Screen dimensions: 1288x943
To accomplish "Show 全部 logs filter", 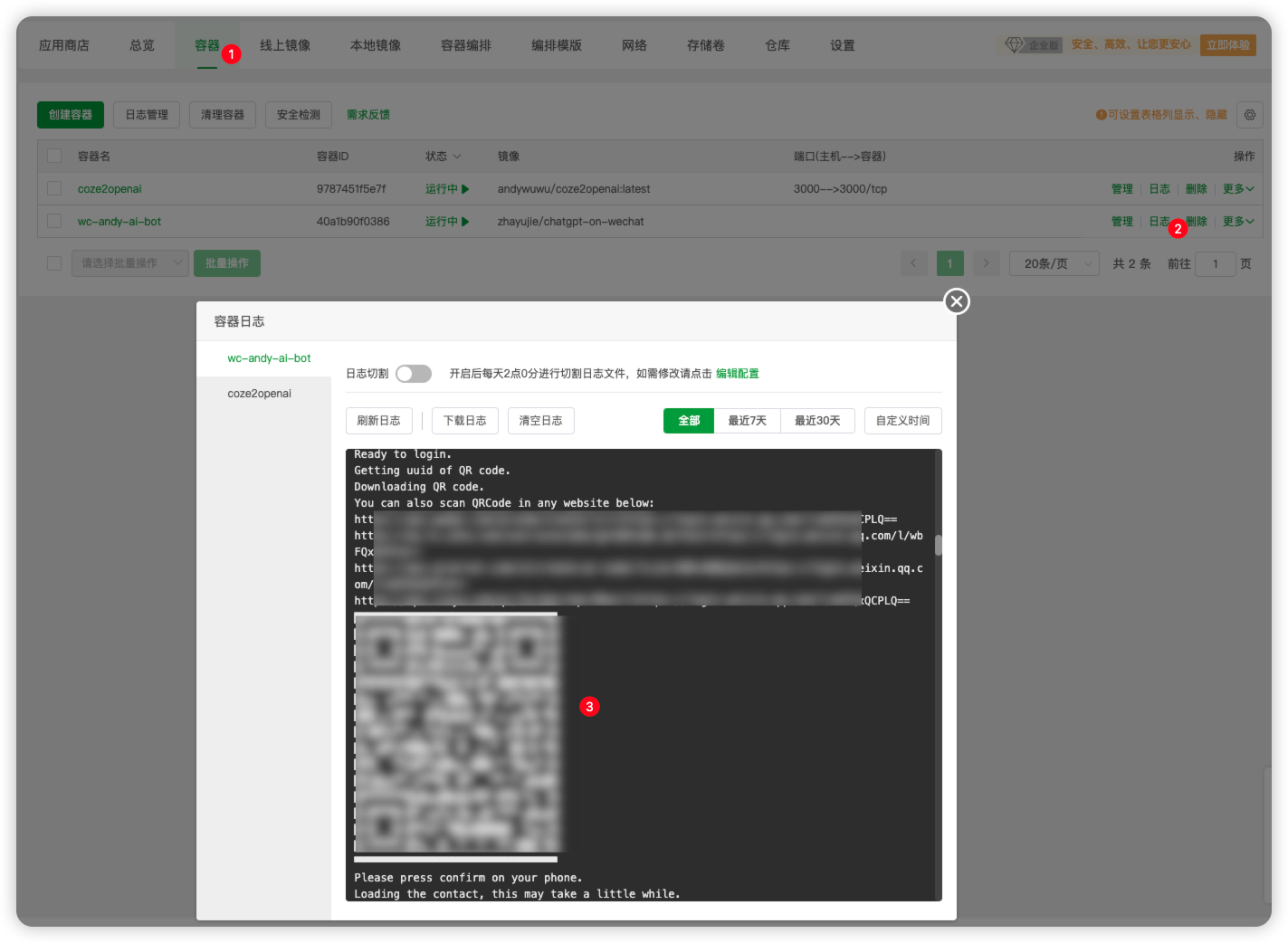I will pyautogui.click(x=689, y=421).
